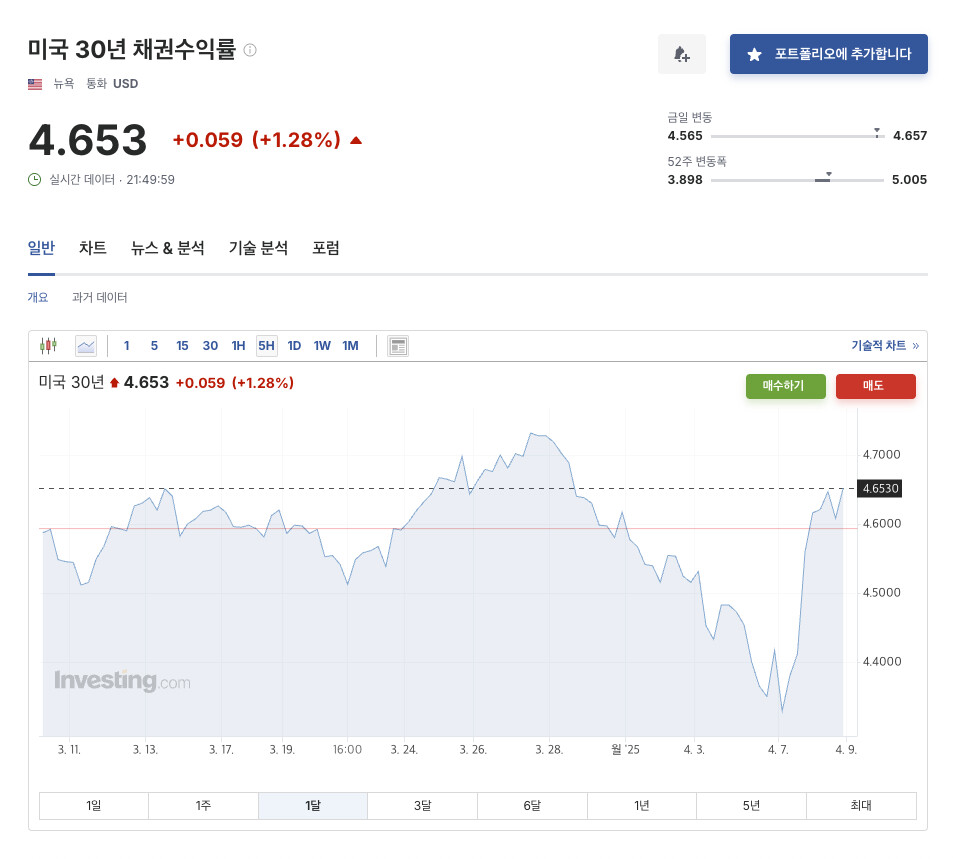
Task: Click the red 매도 button
Action: (875, 386)
